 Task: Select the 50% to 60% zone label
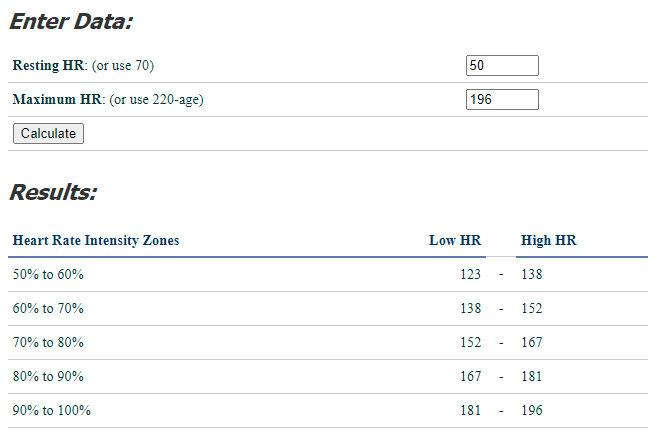pyautogui.click(x=47, y=274)
